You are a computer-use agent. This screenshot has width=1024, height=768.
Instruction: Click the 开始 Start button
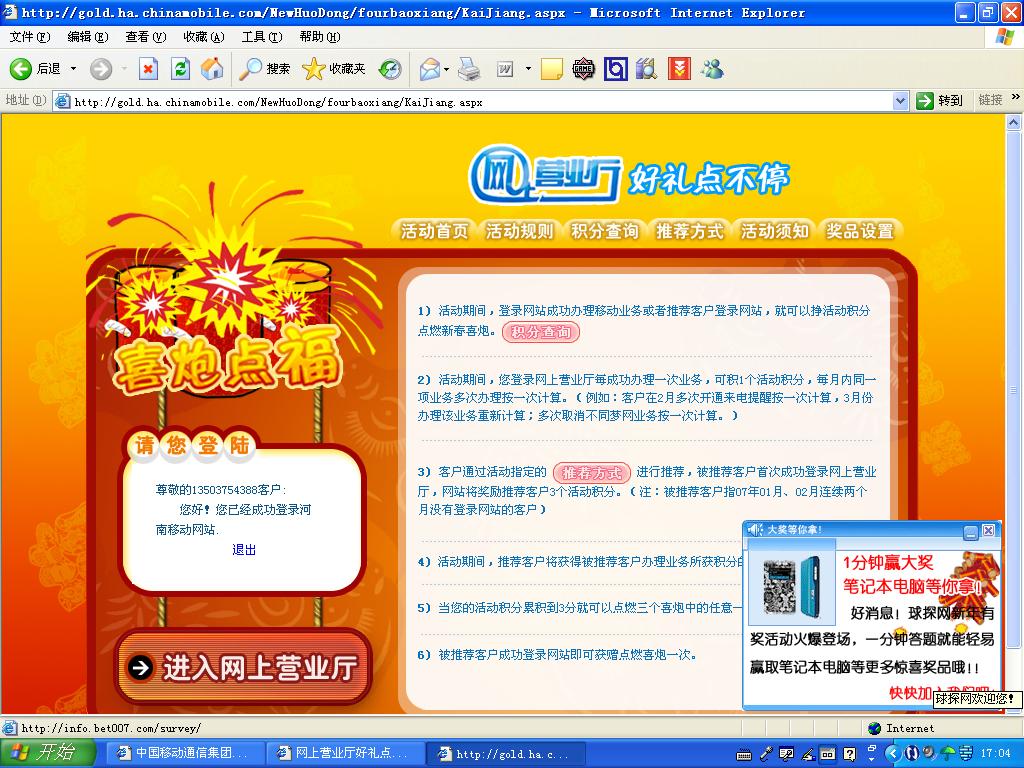click(x=47, y=753)
